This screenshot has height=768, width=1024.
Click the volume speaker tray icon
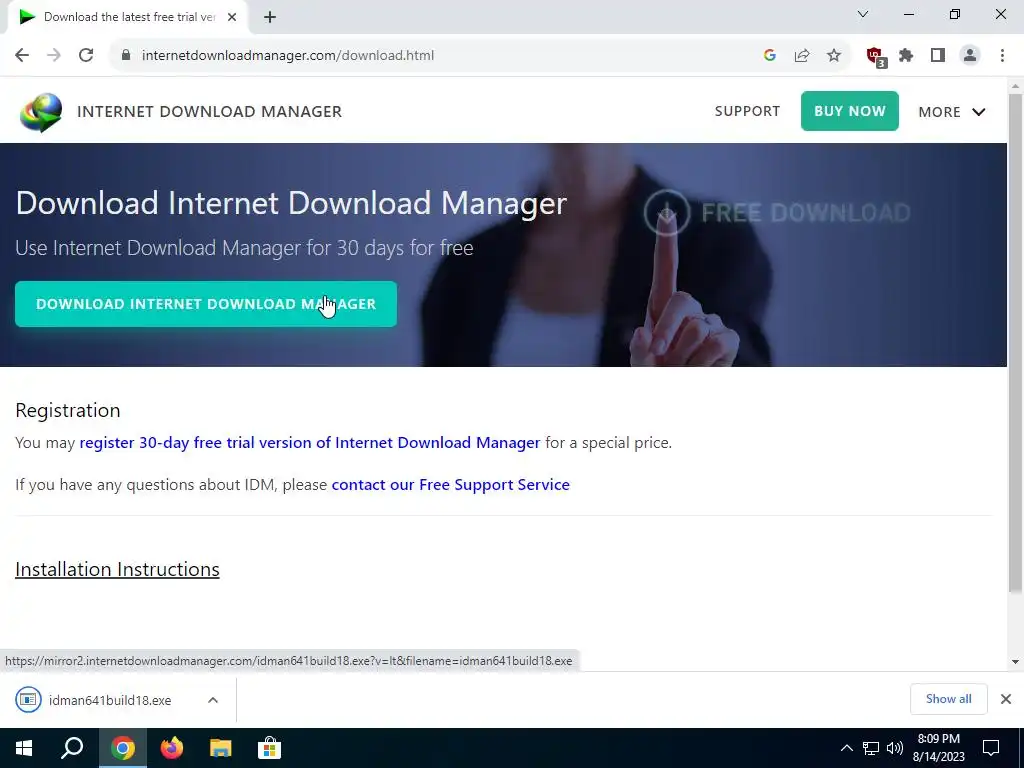tap(895, 748)
